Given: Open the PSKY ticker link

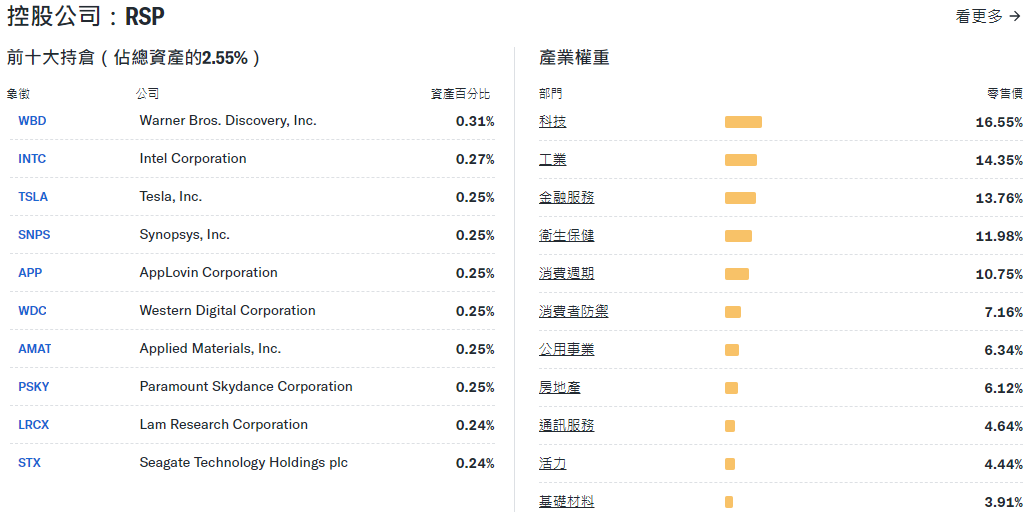Looking at the screenshot, I should [x=33, y=387].
